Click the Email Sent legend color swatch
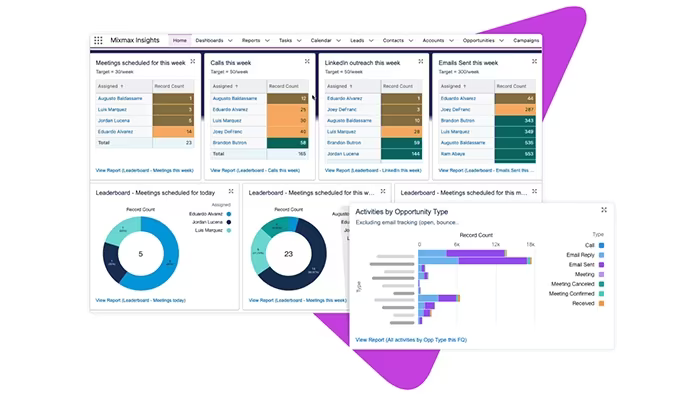The image size is (700, 400). click(x=601, y=265)
